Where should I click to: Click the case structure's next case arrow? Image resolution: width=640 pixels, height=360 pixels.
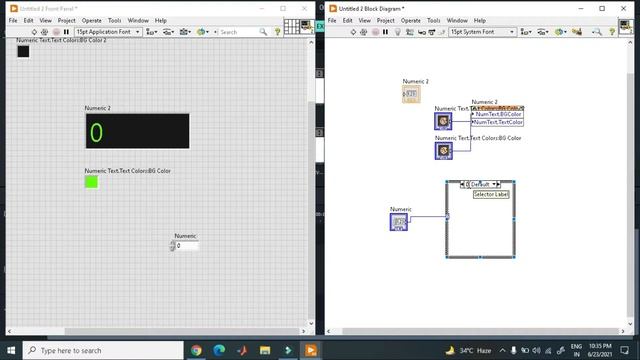pyautogui.click(x=498, y=184)
